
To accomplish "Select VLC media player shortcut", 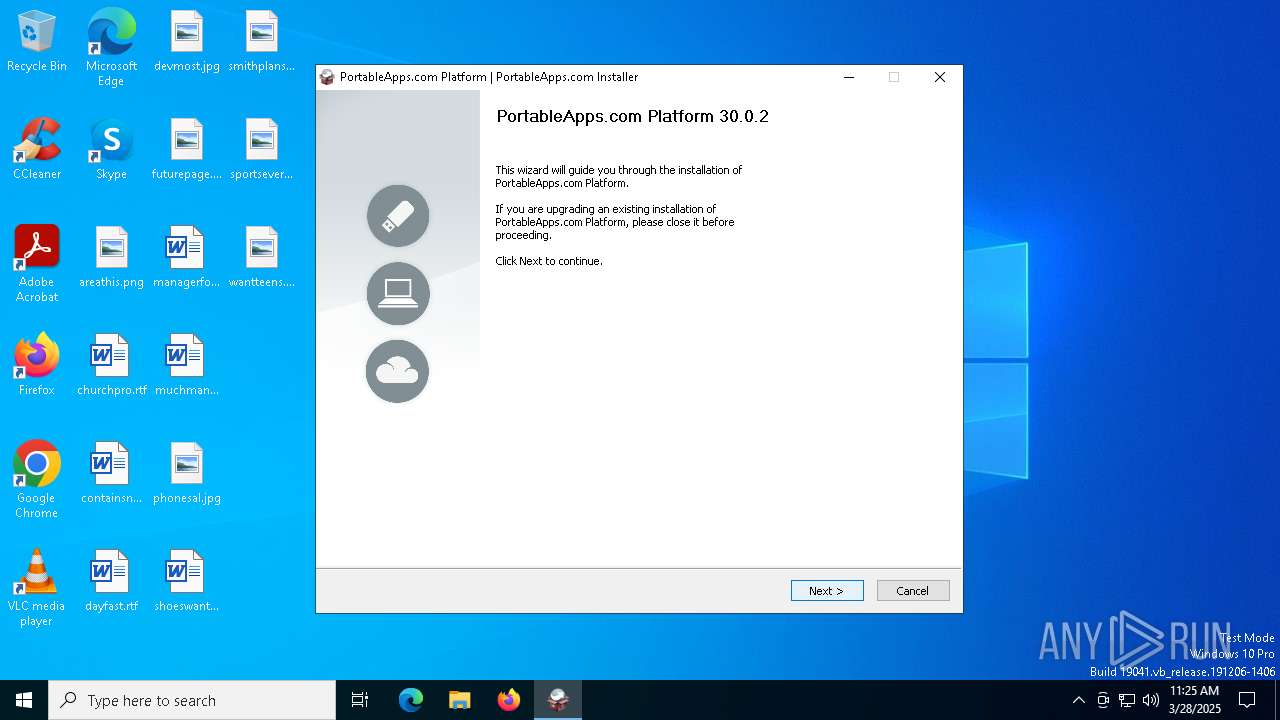I will [x=37, y=588].
